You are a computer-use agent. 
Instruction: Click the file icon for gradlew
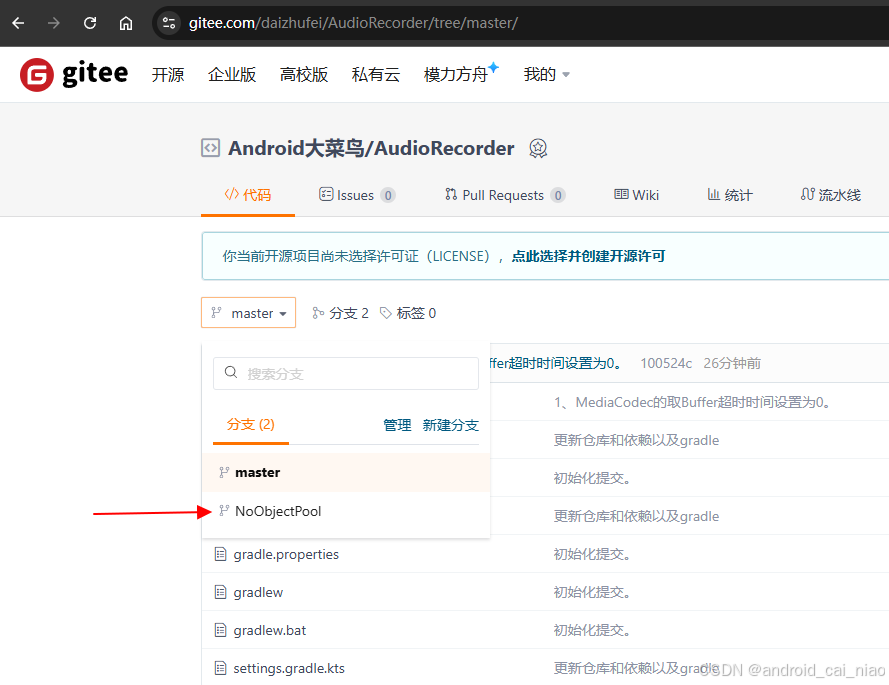tap(220, 592)
